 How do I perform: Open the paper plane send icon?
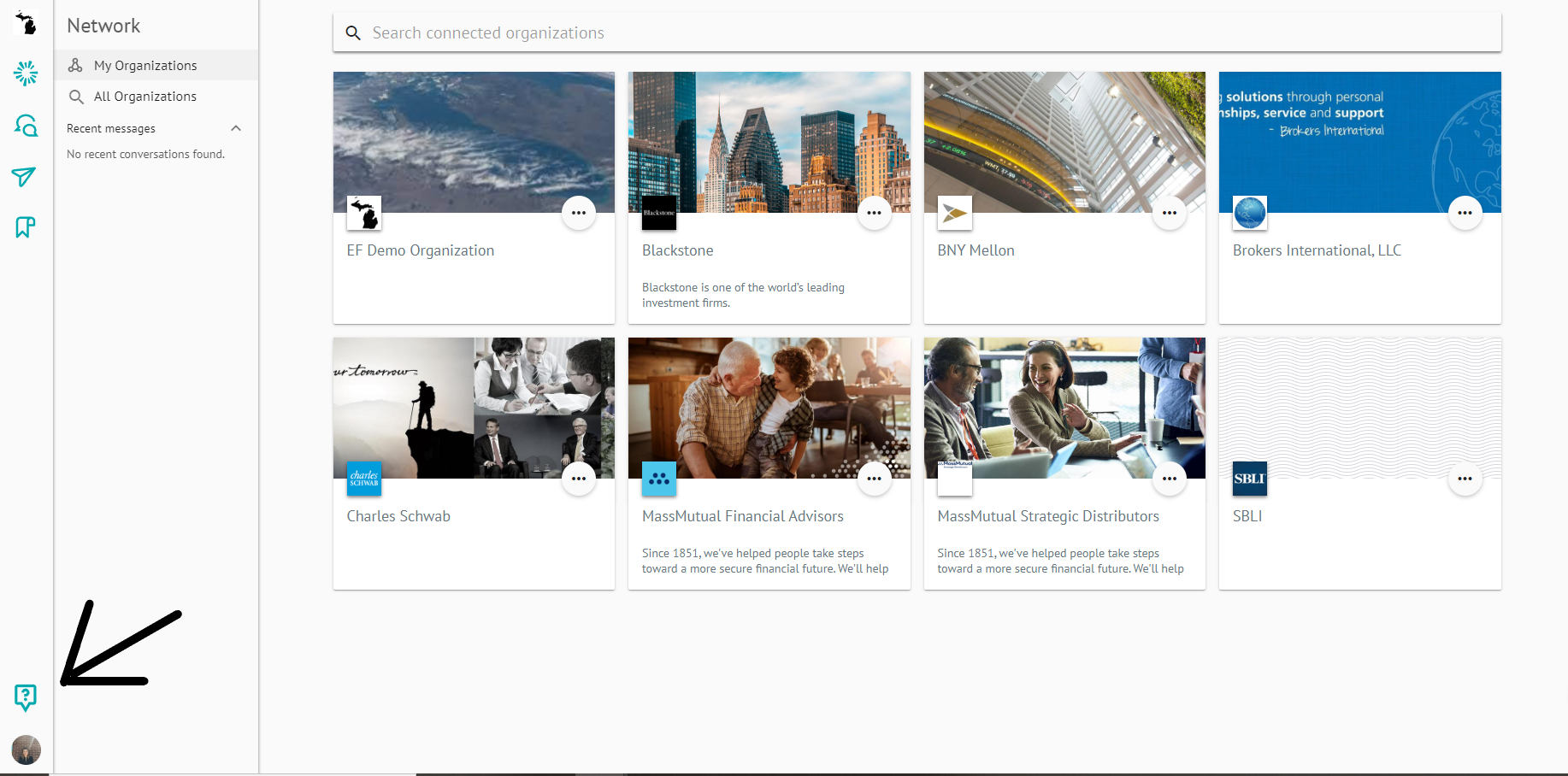click(24, 176)
